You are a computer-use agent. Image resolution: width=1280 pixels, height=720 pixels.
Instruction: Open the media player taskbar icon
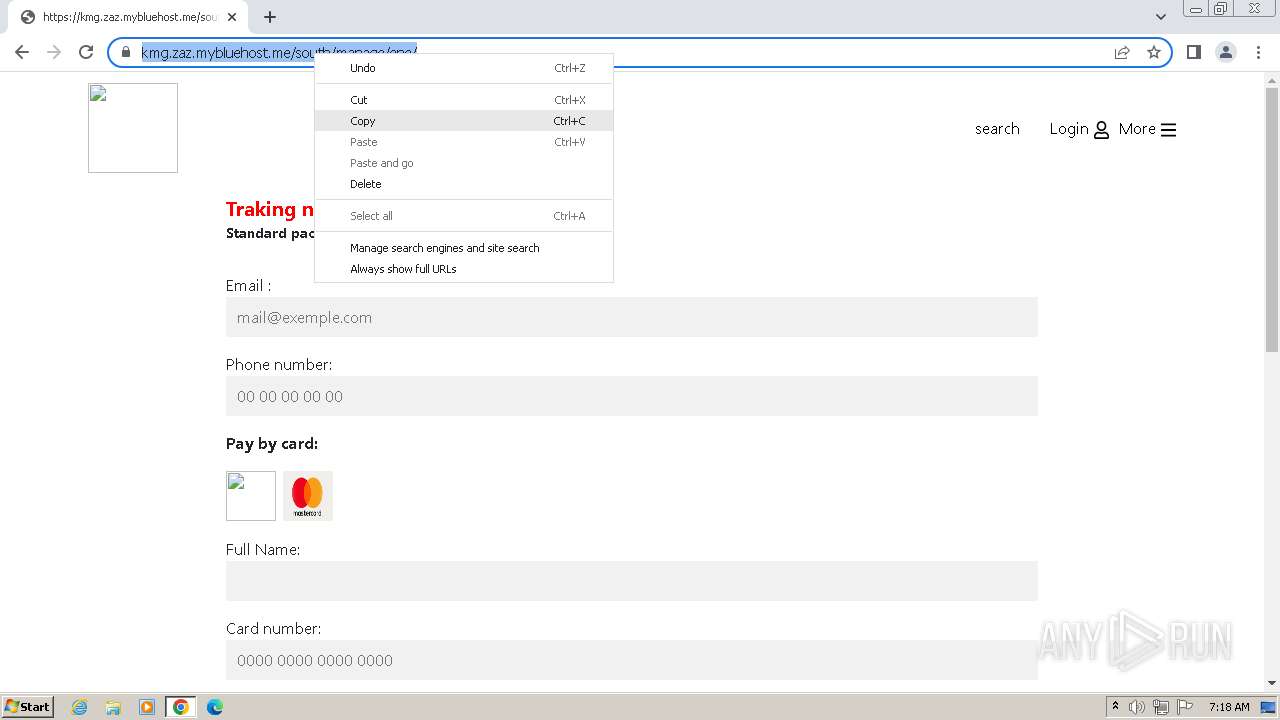tap(147, 707)
